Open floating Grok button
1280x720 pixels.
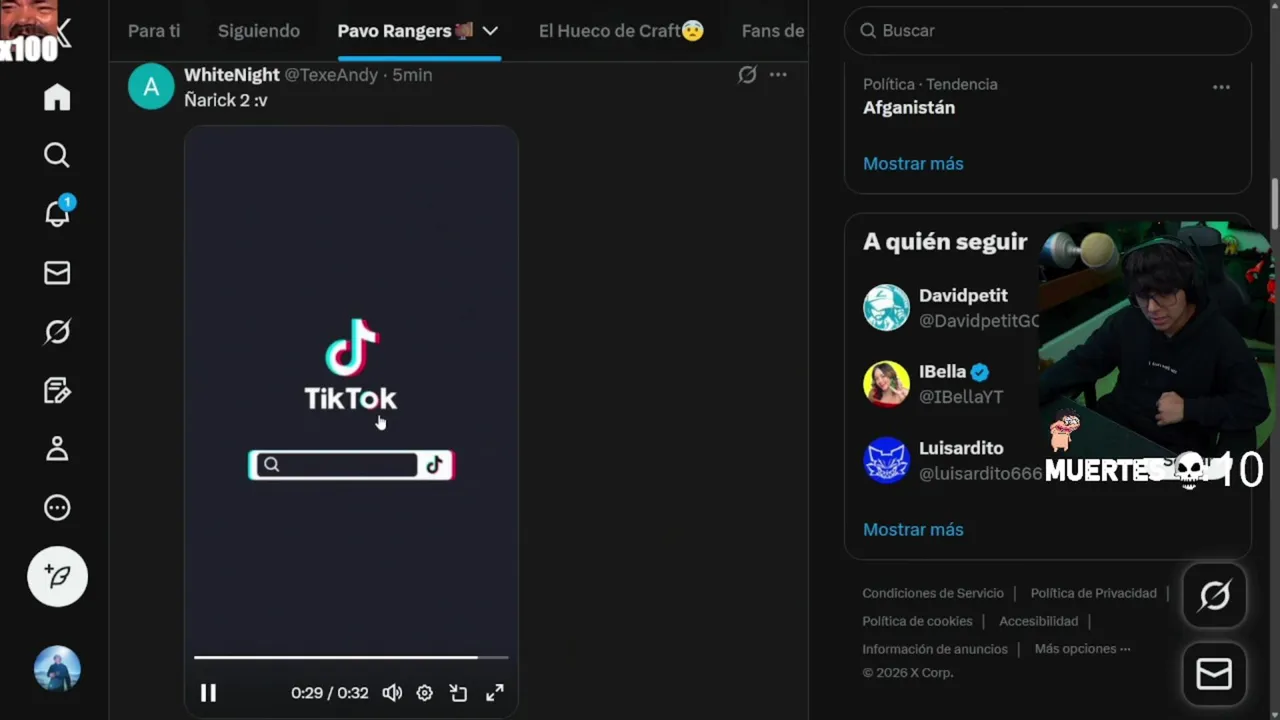(1214, 596)
